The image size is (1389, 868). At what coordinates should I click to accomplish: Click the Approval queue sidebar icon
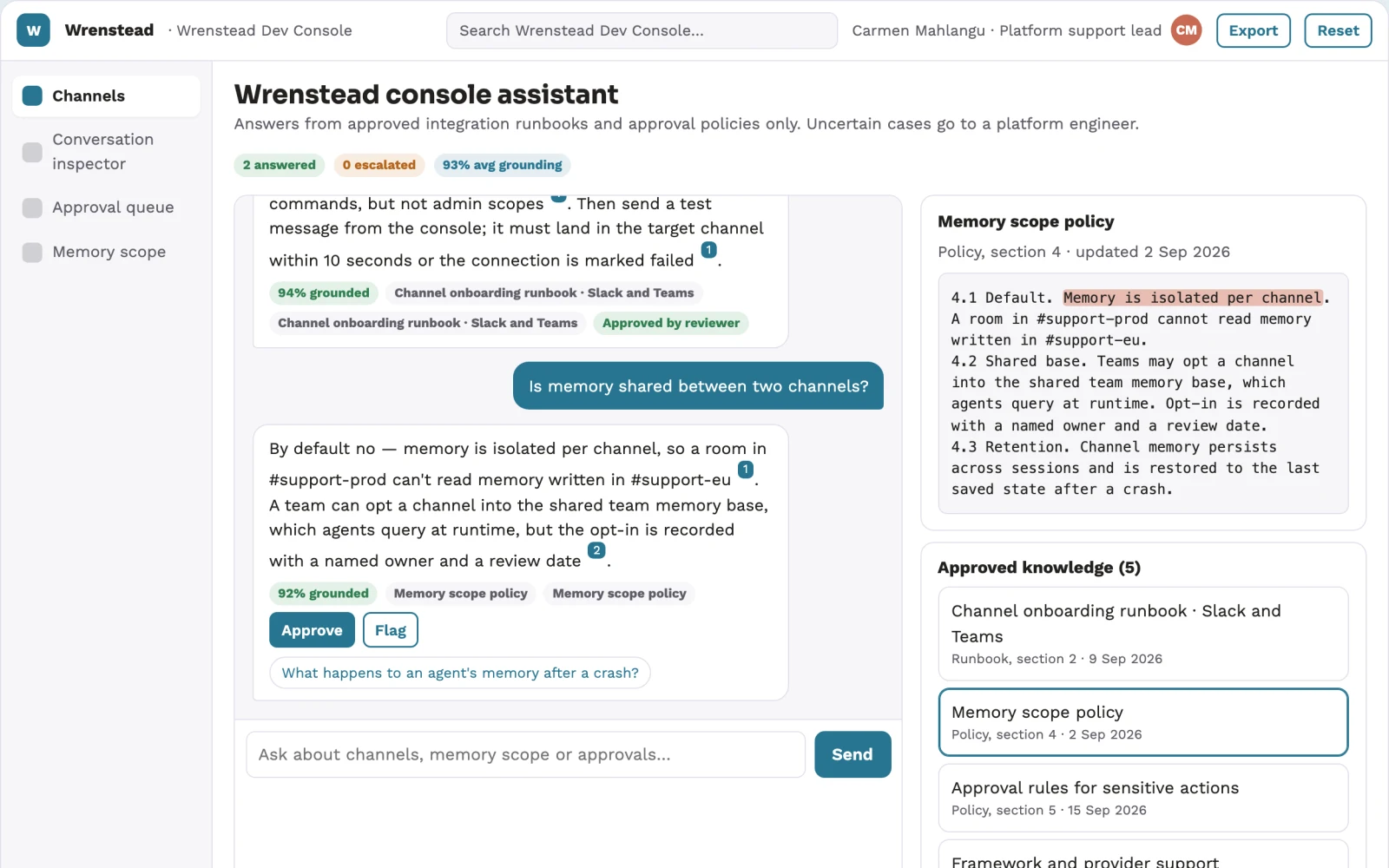tap(32, 207)
